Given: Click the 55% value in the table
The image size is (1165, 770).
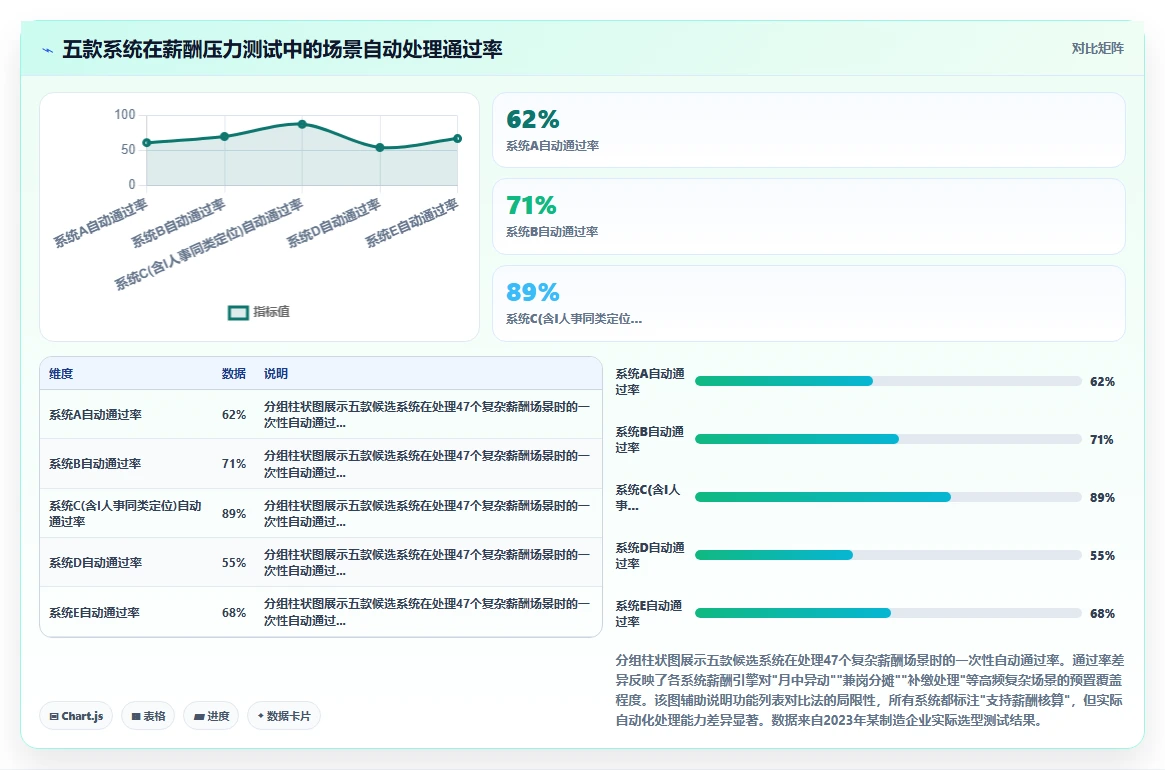Looking at the screenshot, I should tap(233, 563).
